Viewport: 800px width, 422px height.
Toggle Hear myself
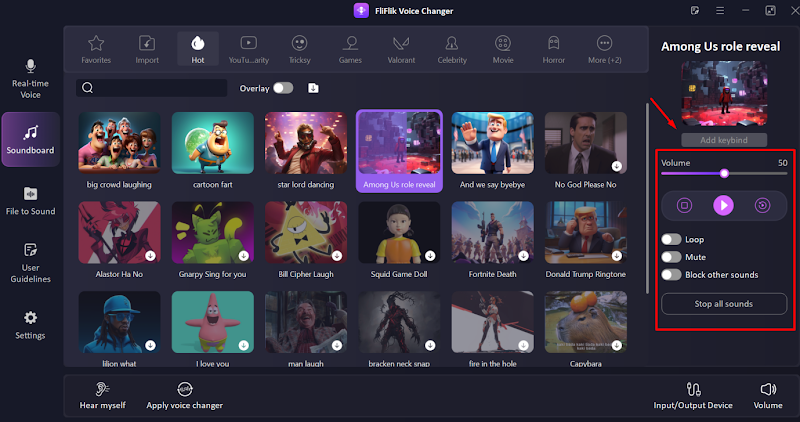103,395
